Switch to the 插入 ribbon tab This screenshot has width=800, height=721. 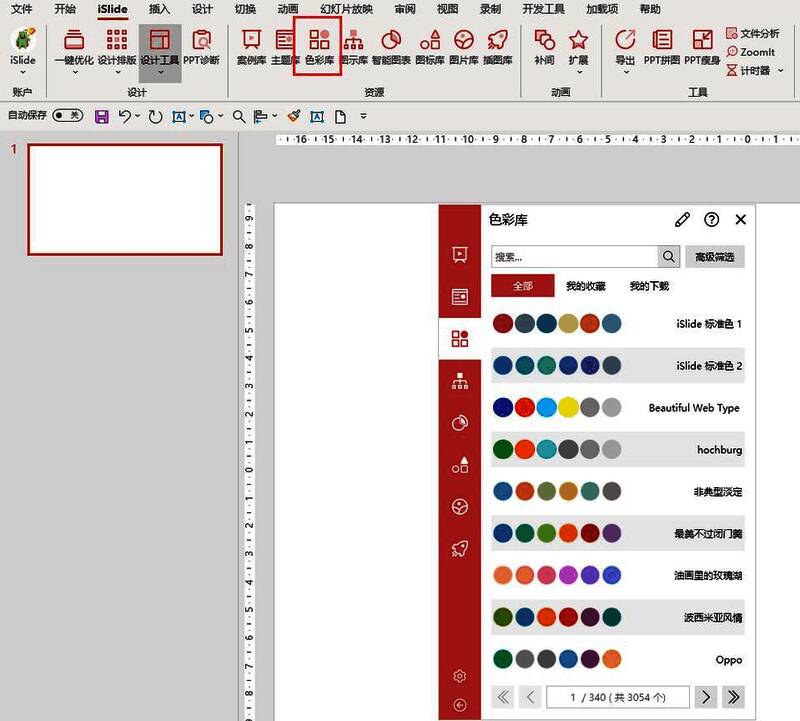[x=159, y=9]
